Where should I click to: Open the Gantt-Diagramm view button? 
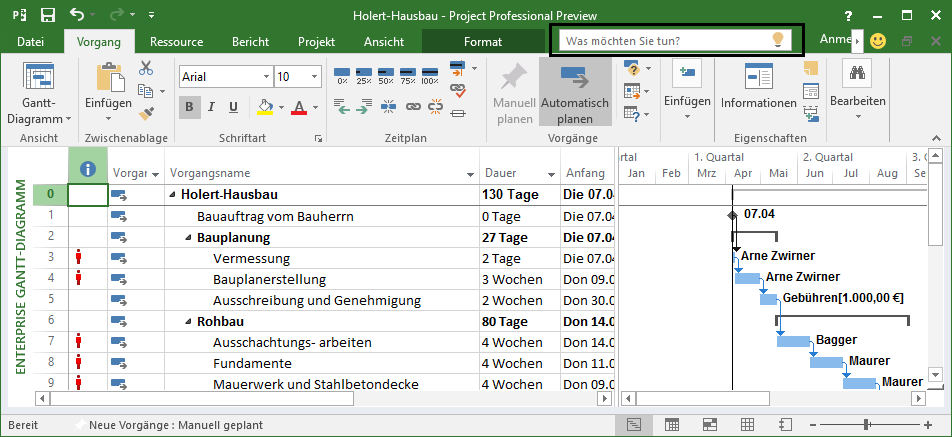[39, 93]
